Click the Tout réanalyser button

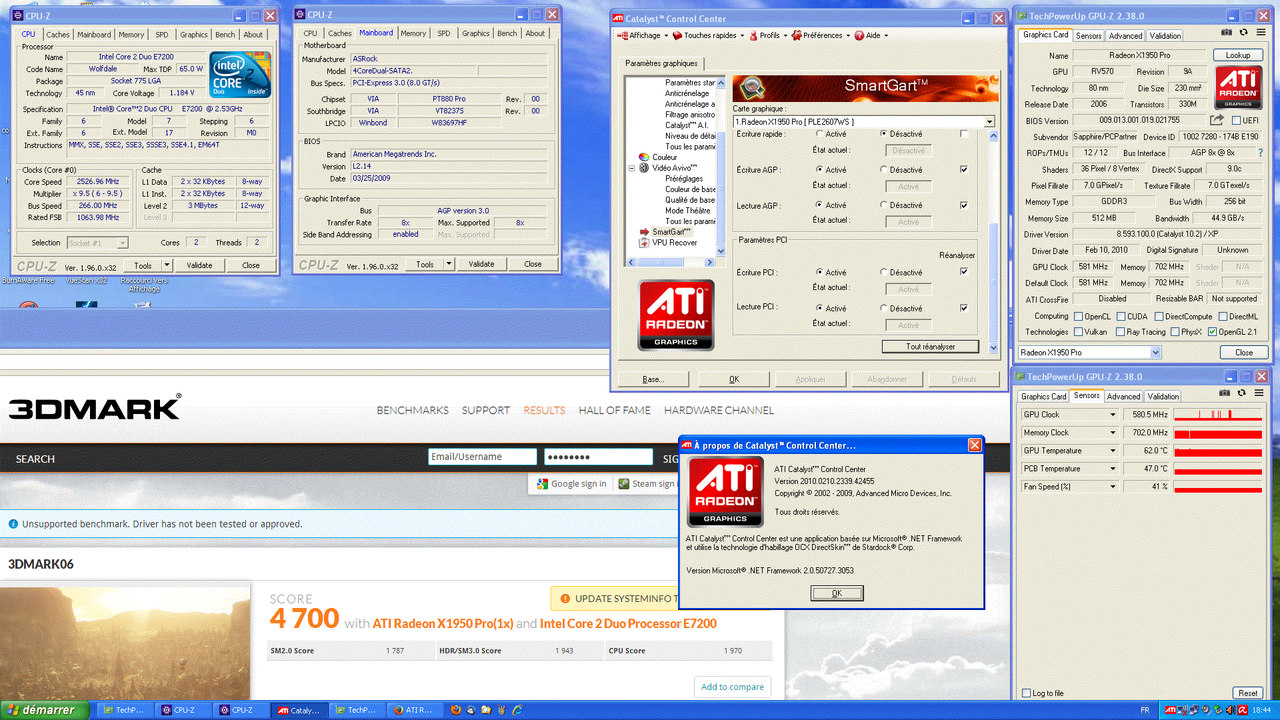[x=929, y=346]
